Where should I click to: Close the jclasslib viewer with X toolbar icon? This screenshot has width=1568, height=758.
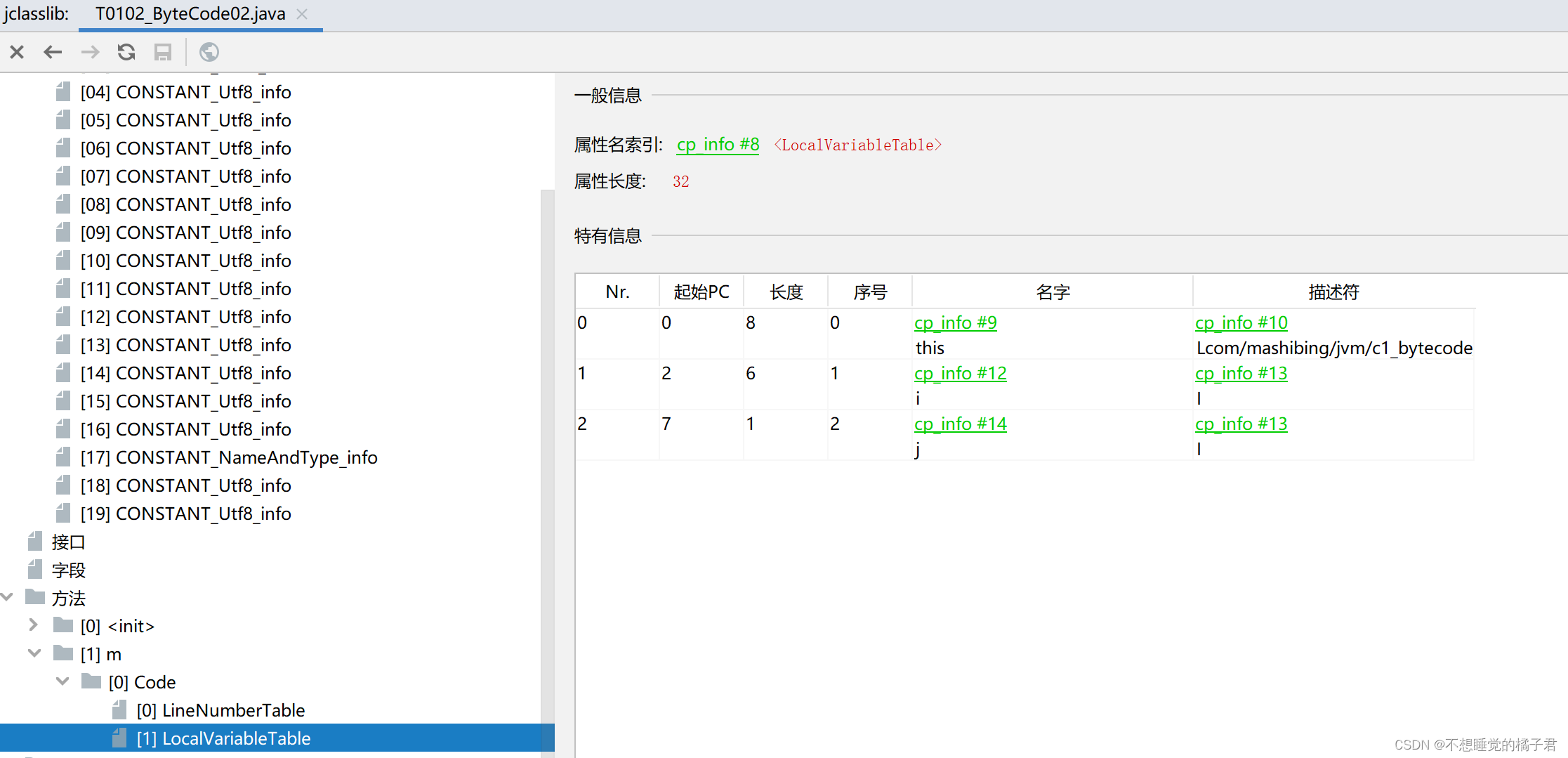17,52
